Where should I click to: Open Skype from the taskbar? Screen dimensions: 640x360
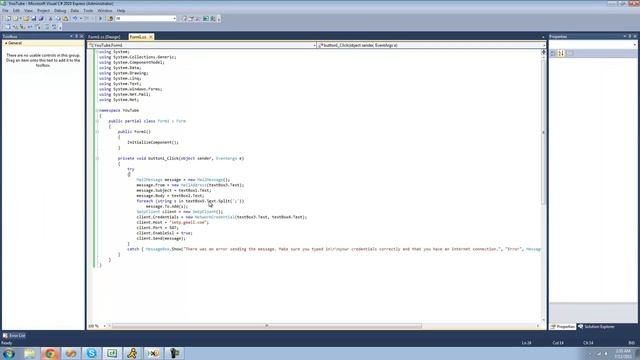click(x=91, y=353)
